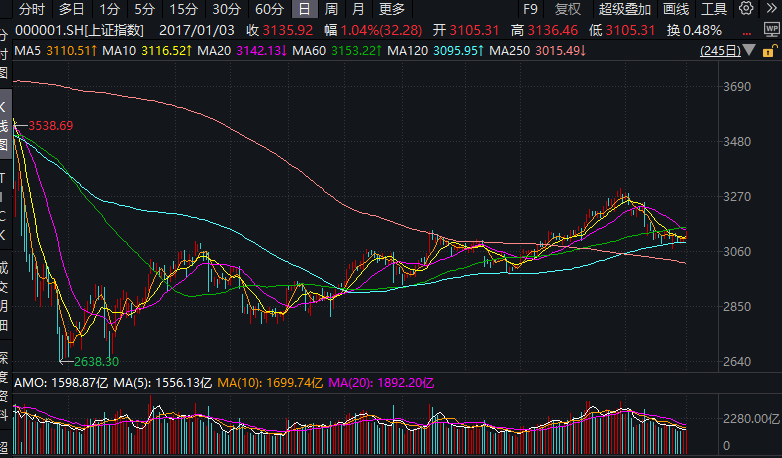Select the 分时 intraday tab
Screen dimensions: 782x458
pos(32,9)
